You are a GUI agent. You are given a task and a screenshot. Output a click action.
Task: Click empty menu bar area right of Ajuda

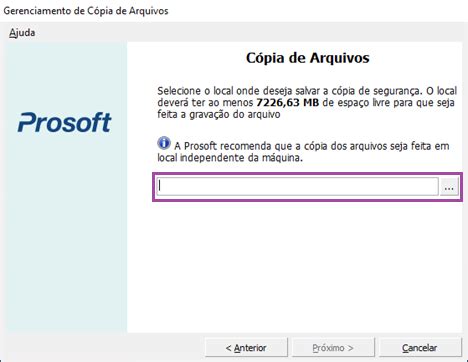click(250, 33)
